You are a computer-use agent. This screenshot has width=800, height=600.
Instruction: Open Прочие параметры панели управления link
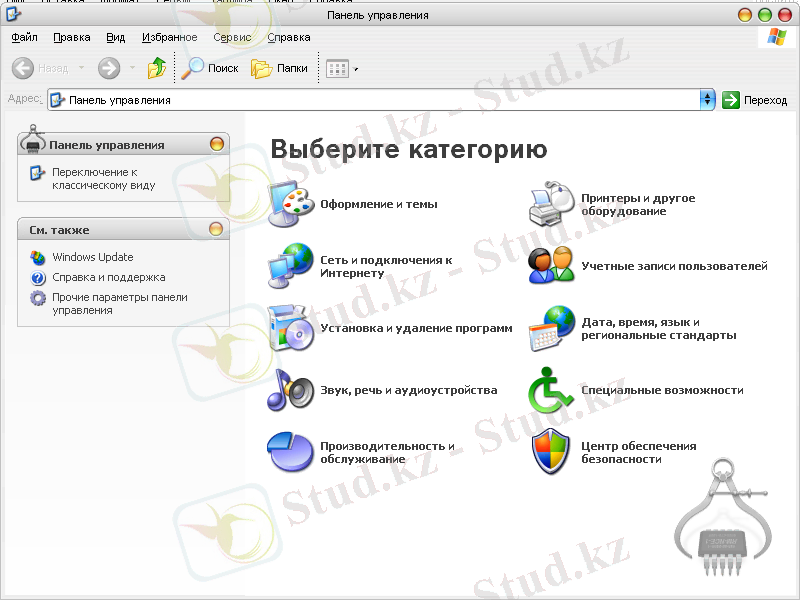pyautogui.click(x=120, y=304)
